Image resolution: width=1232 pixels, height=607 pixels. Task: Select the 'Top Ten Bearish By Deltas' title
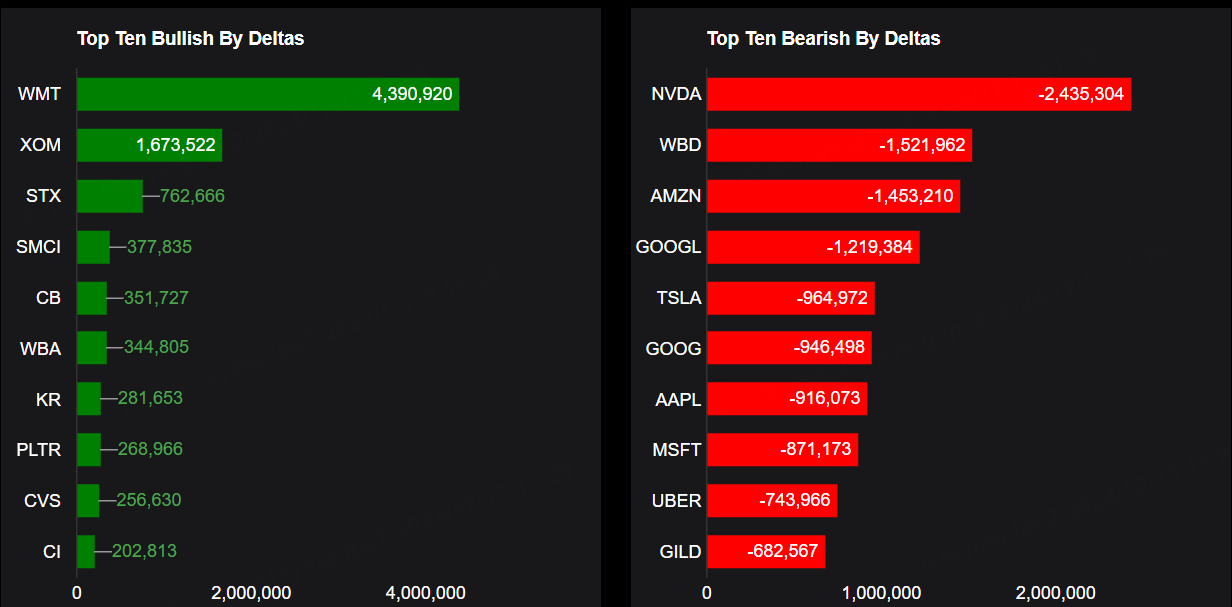(x=823, y=39)
